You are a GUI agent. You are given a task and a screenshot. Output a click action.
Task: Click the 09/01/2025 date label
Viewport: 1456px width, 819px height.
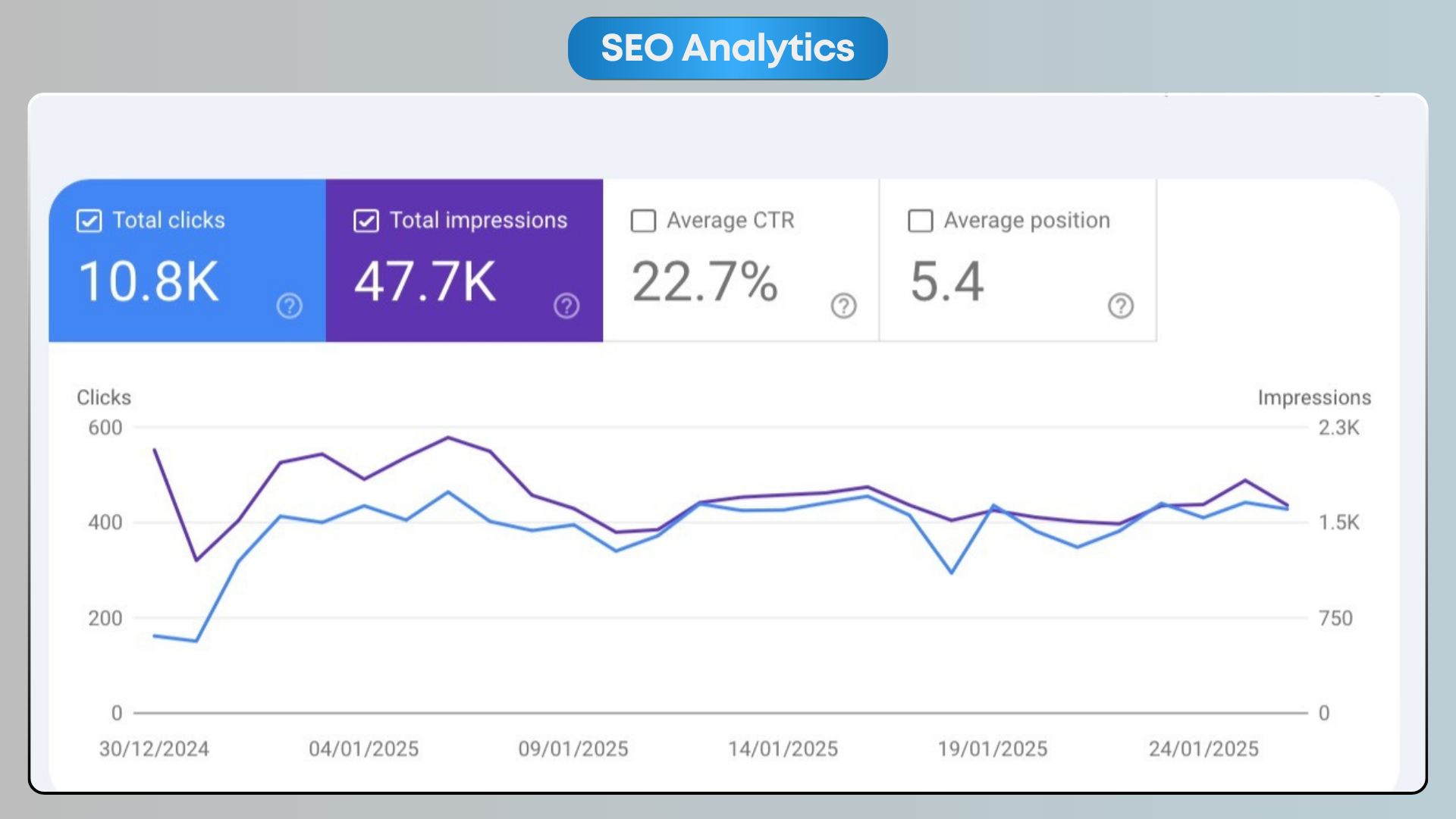point(573,748)
